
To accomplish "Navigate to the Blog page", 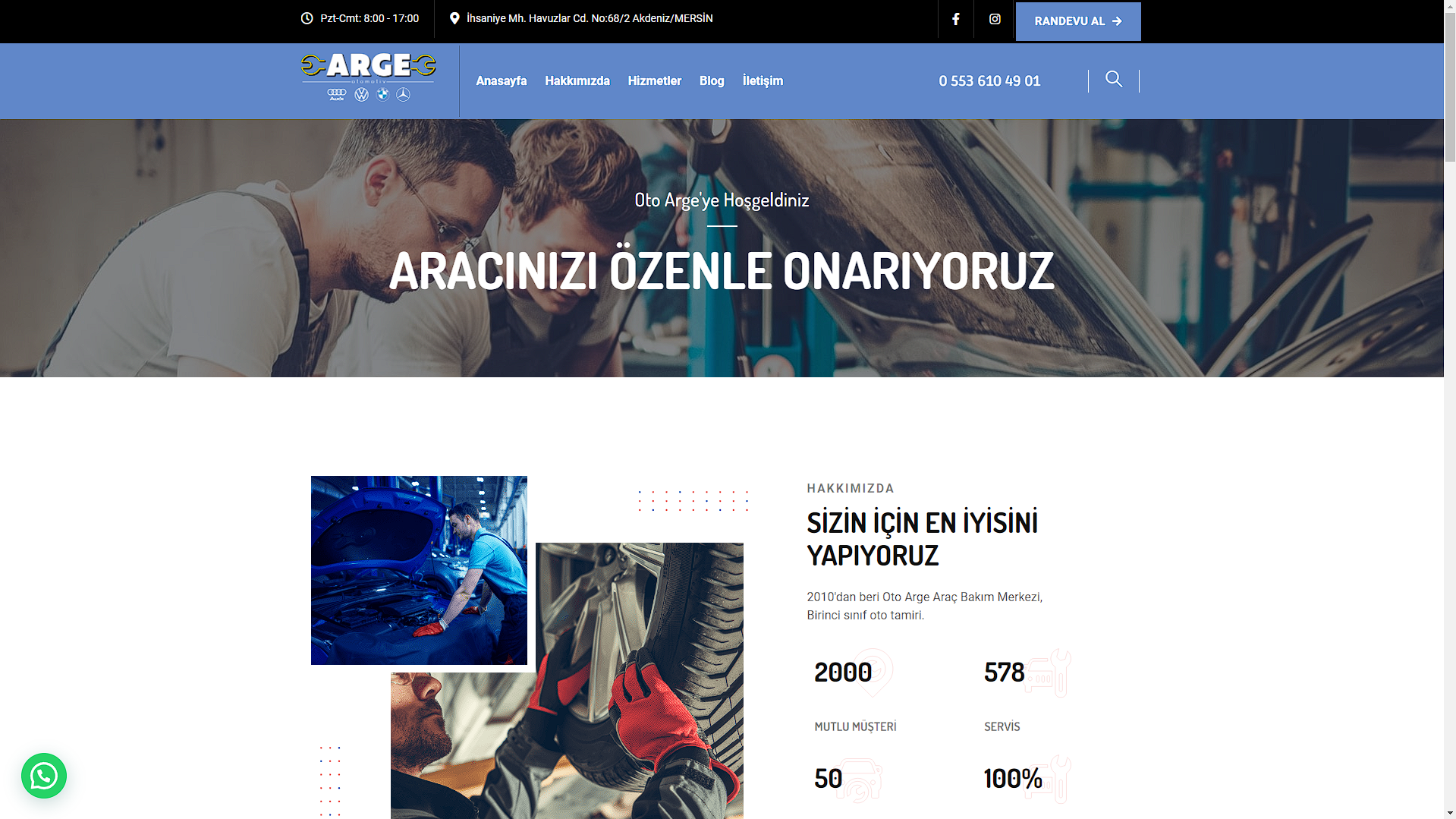I will point(711,80).
